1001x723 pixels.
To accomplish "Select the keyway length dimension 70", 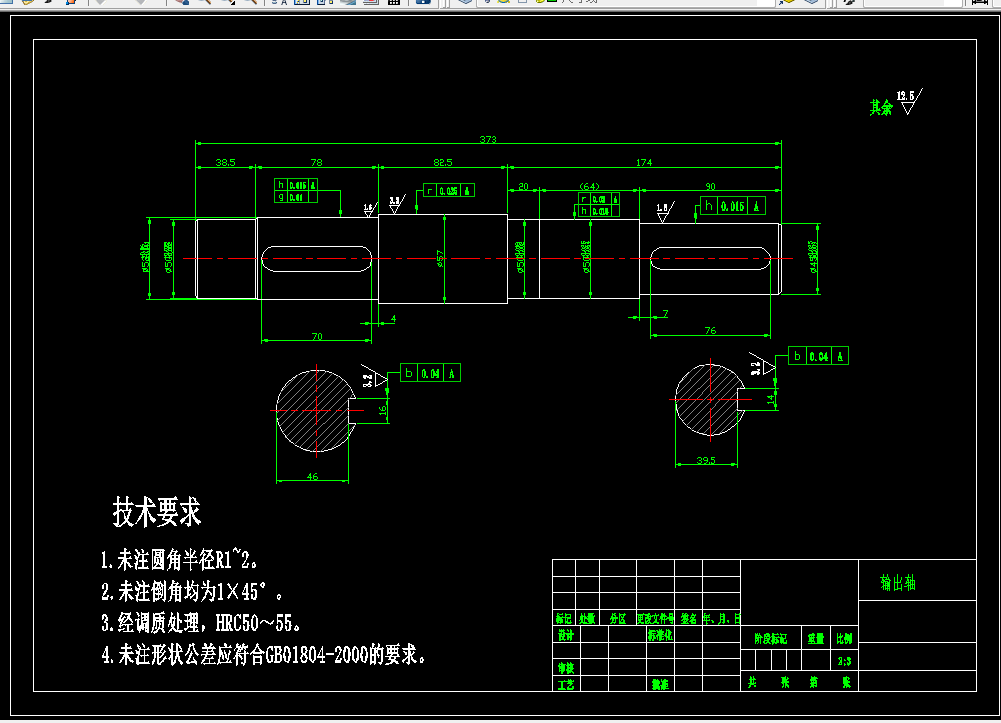I will 317,336.
